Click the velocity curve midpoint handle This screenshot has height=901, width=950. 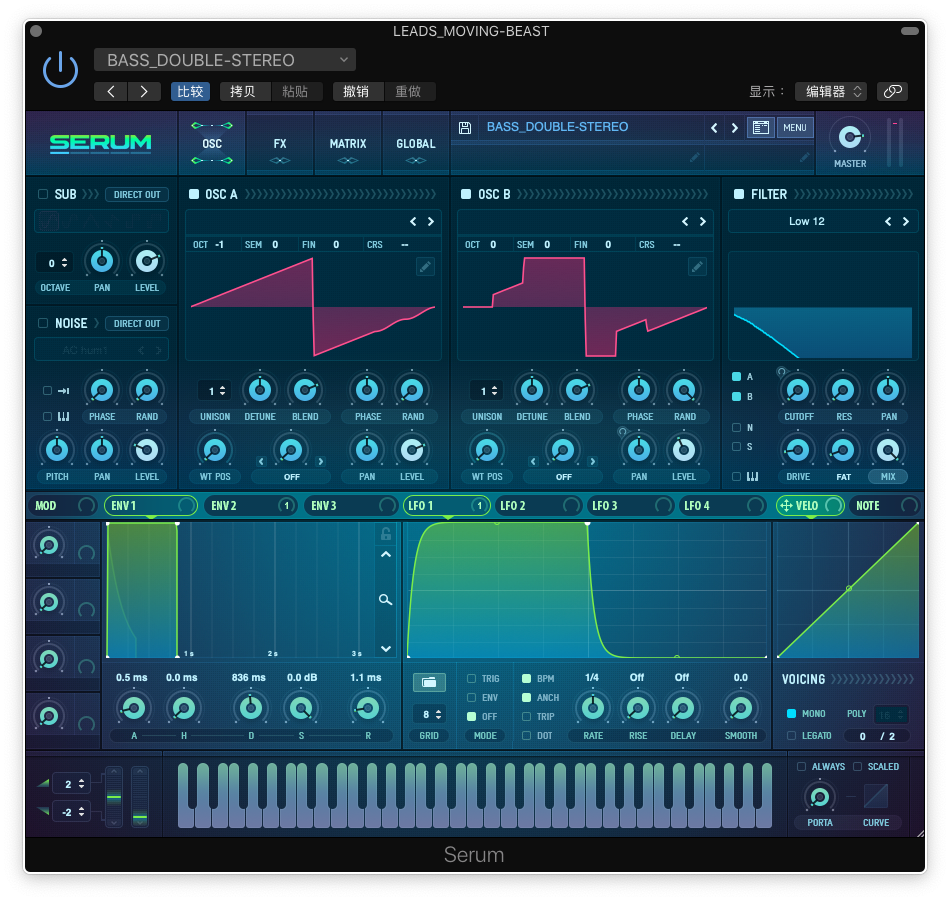849,588
